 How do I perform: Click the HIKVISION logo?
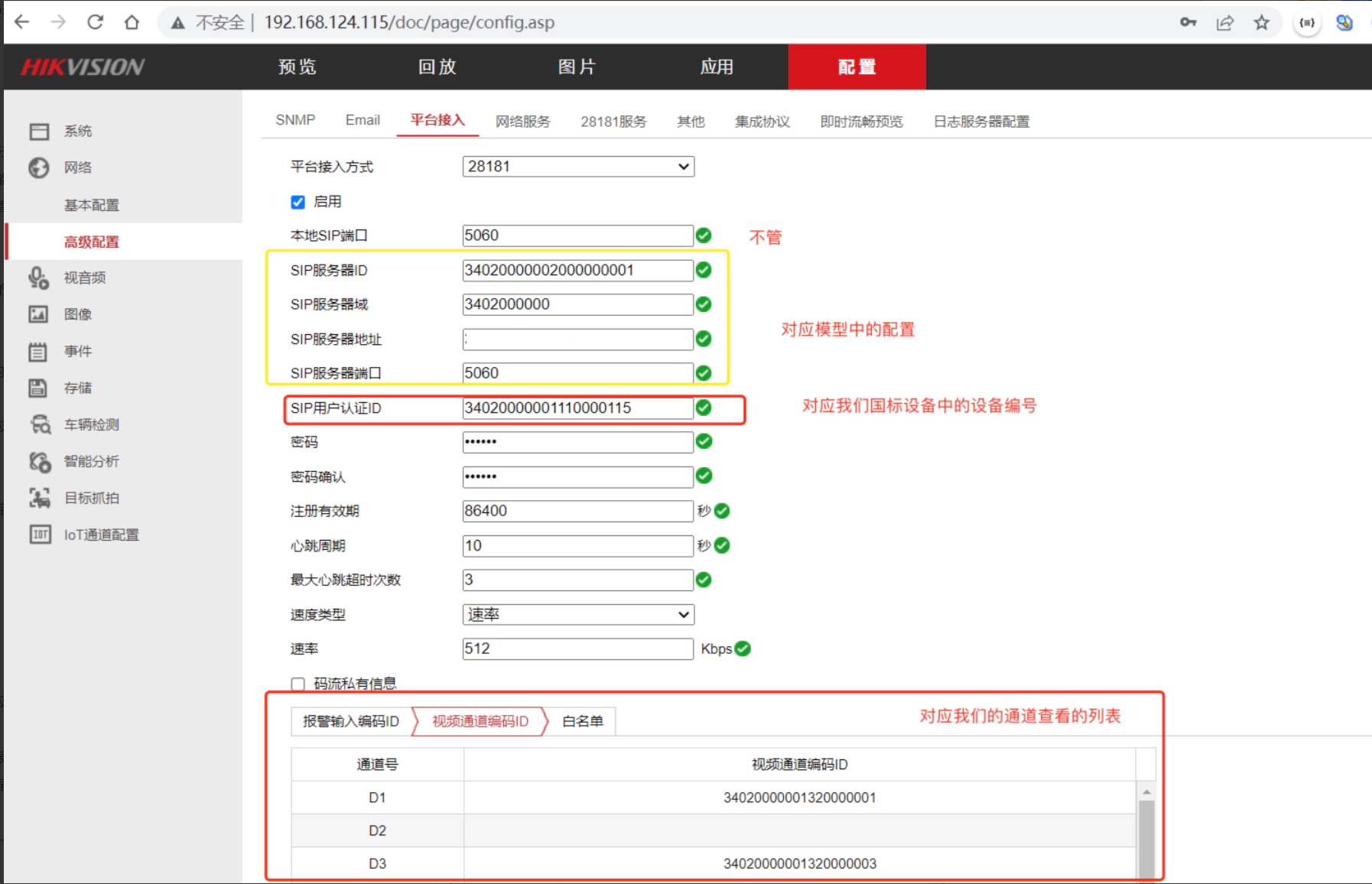[x=83, y=67]
